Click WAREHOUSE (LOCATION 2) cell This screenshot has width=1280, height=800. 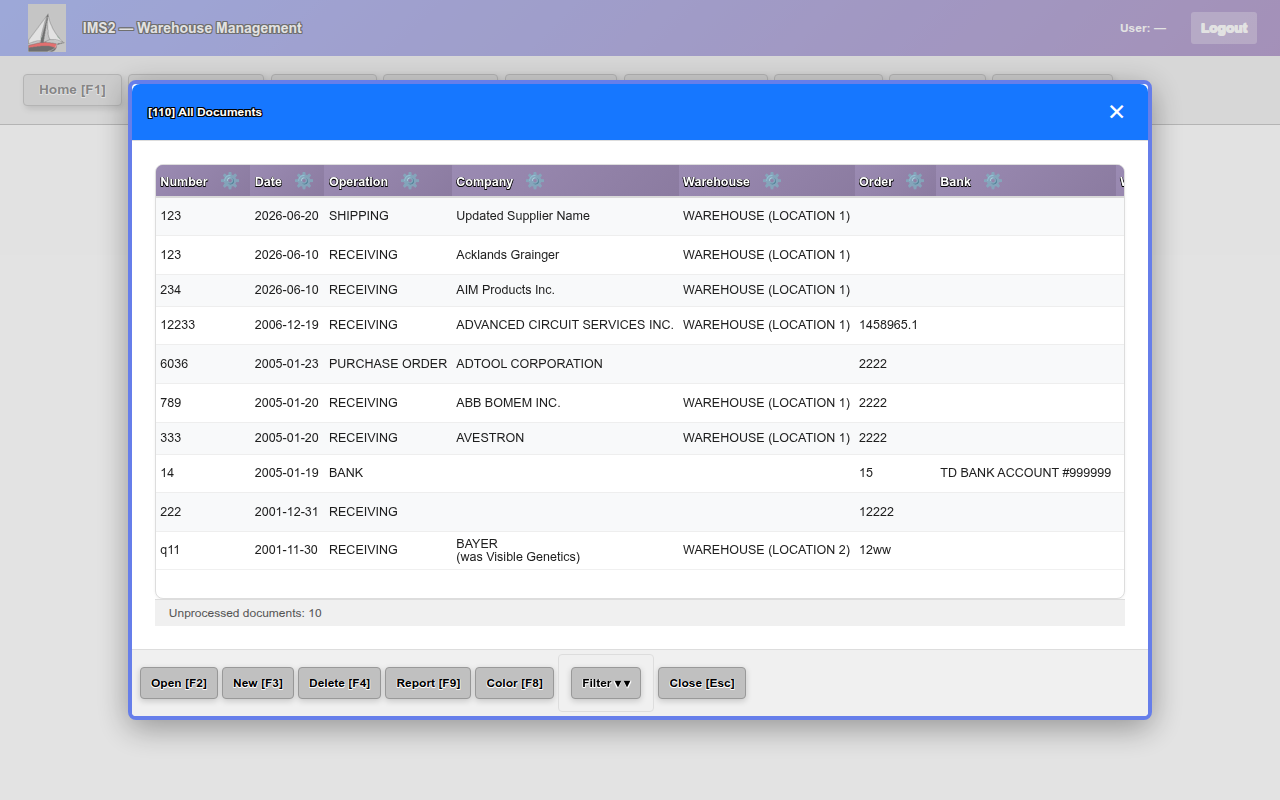point(766,550)
